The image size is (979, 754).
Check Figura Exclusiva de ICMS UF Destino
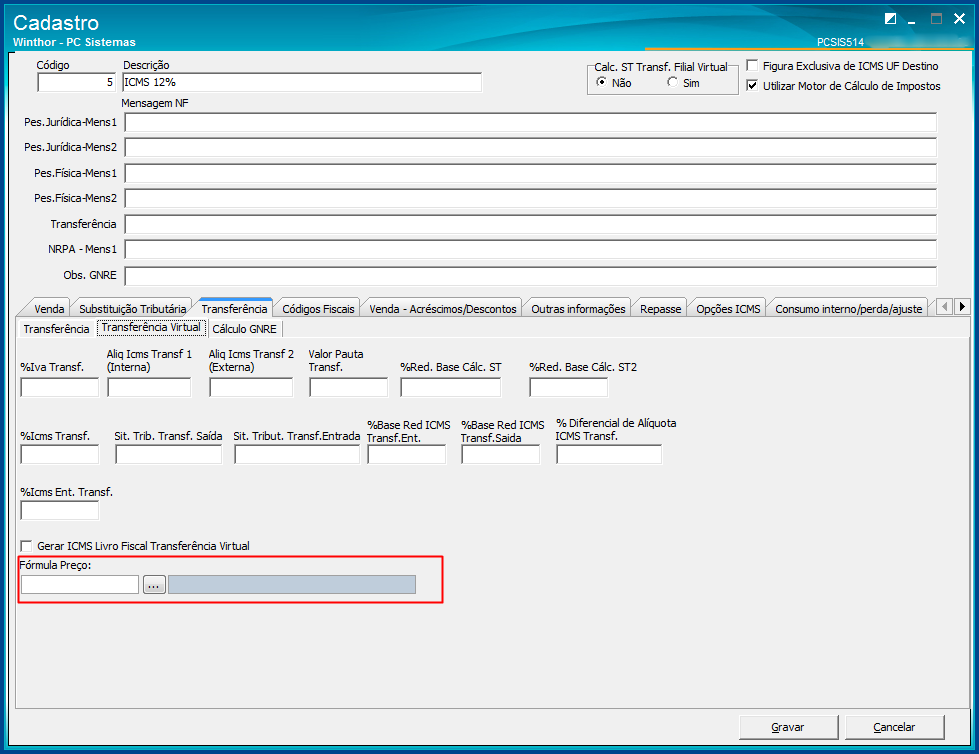(752, 66)
